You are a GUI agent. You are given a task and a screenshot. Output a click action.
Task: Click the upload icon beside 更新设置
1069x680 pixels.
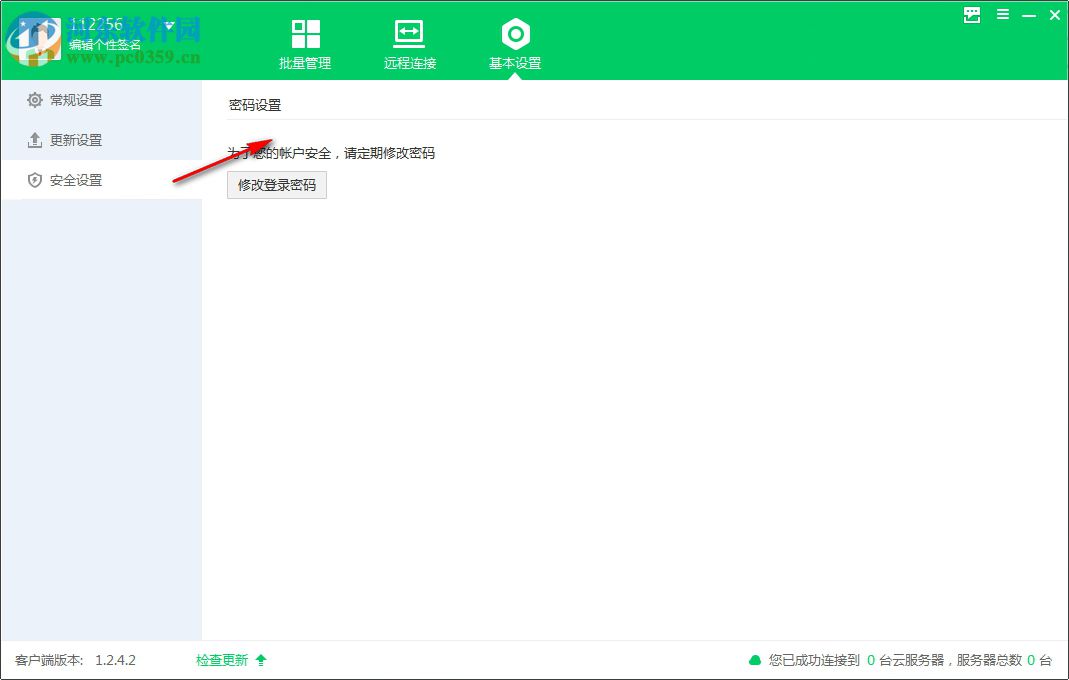click(32, 140)
